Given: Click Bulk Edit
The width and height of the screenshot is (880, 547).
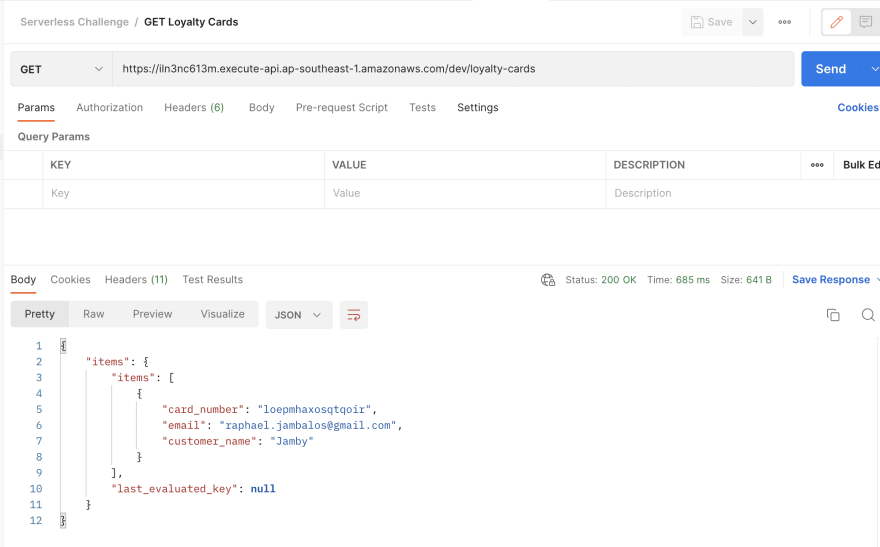Looking at the screenshot, I should click(x=861, y=165).
